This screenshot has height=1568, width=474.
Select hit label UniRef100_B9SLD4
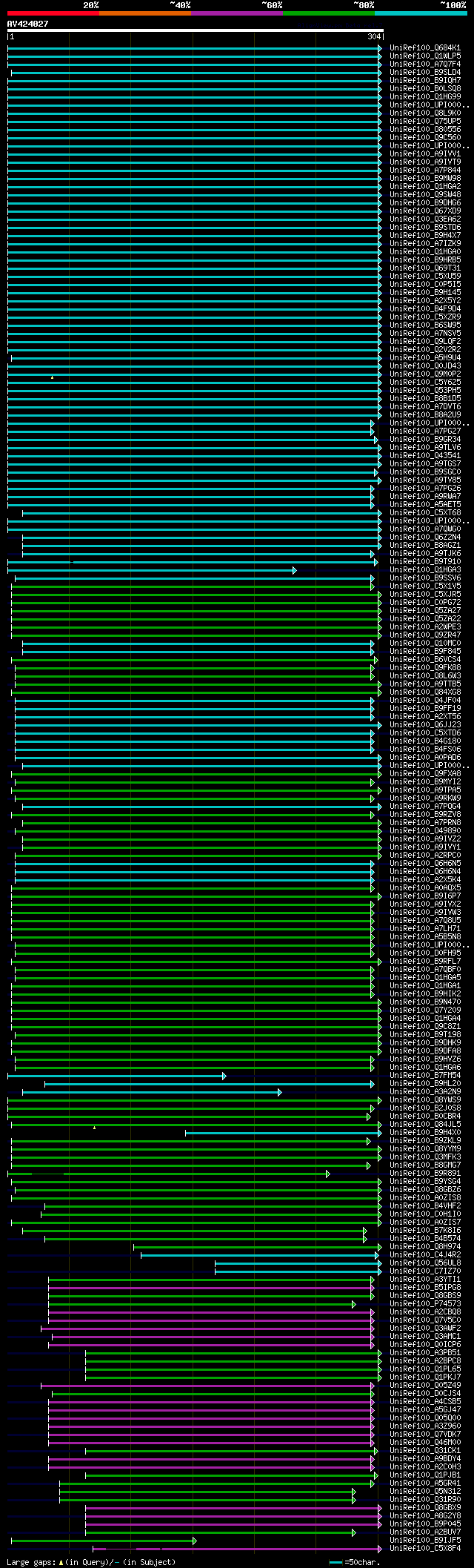(x=425, y=72)
